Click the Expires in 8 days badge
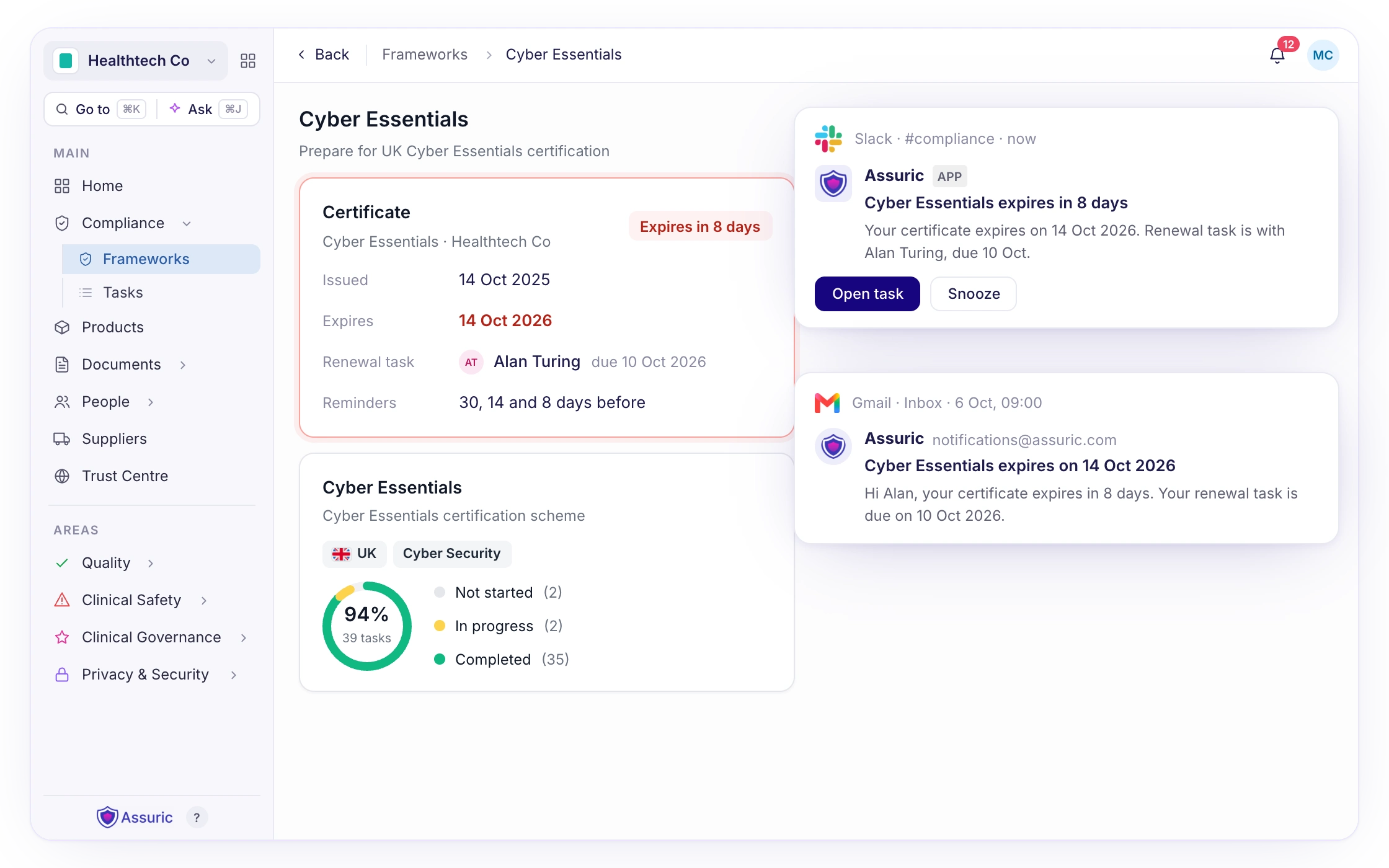 coord(700,226)
